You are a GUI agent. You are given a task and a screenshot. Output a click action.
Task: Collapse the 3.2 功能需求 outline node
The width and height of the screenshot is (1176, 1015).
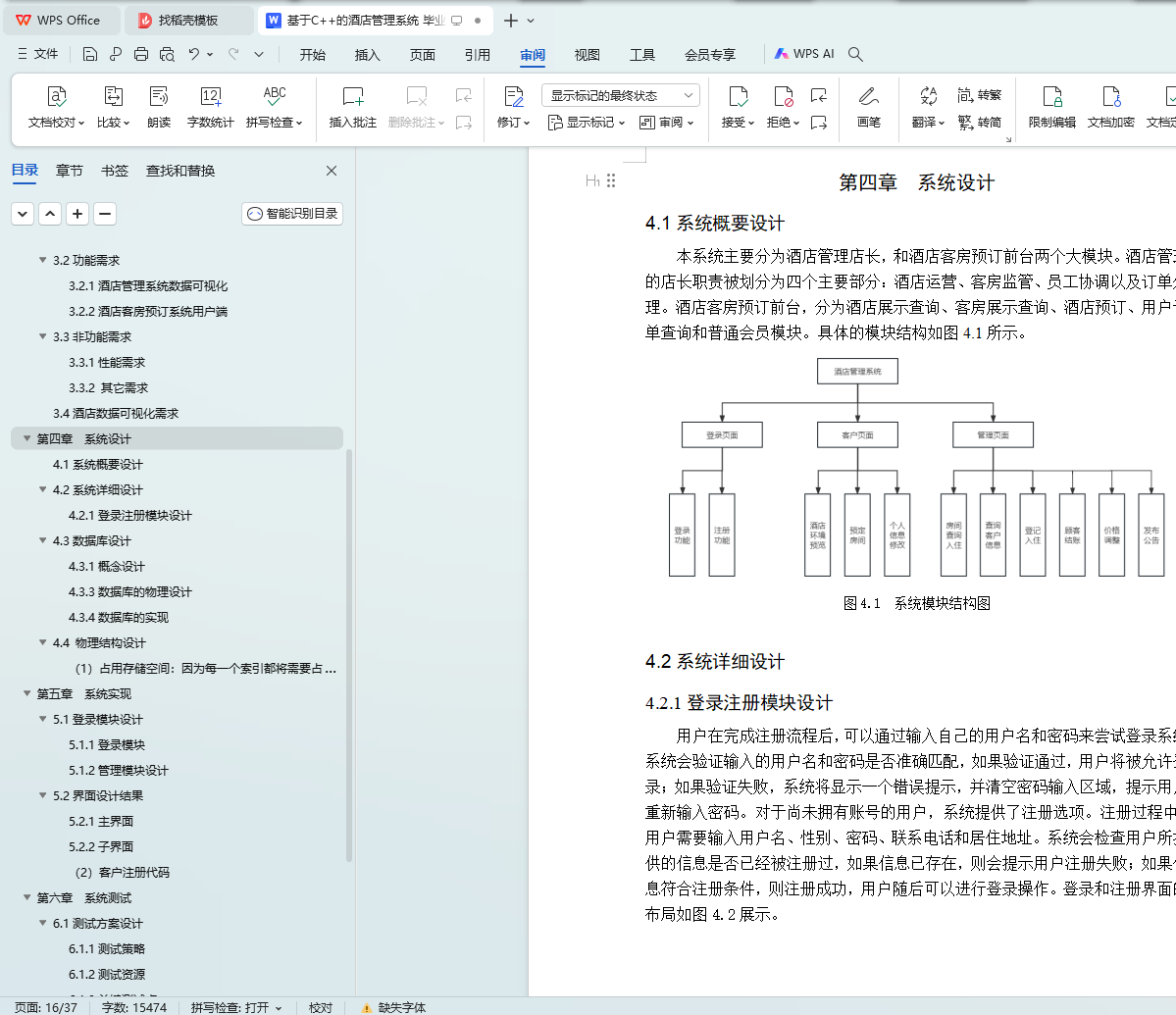click(43, 260)
